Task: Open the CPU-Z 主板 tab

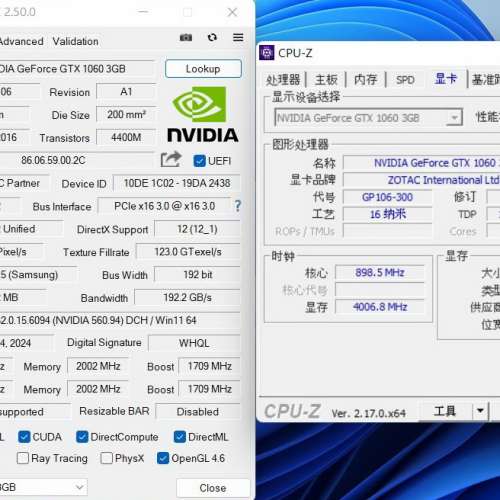Action: (326, 80)
